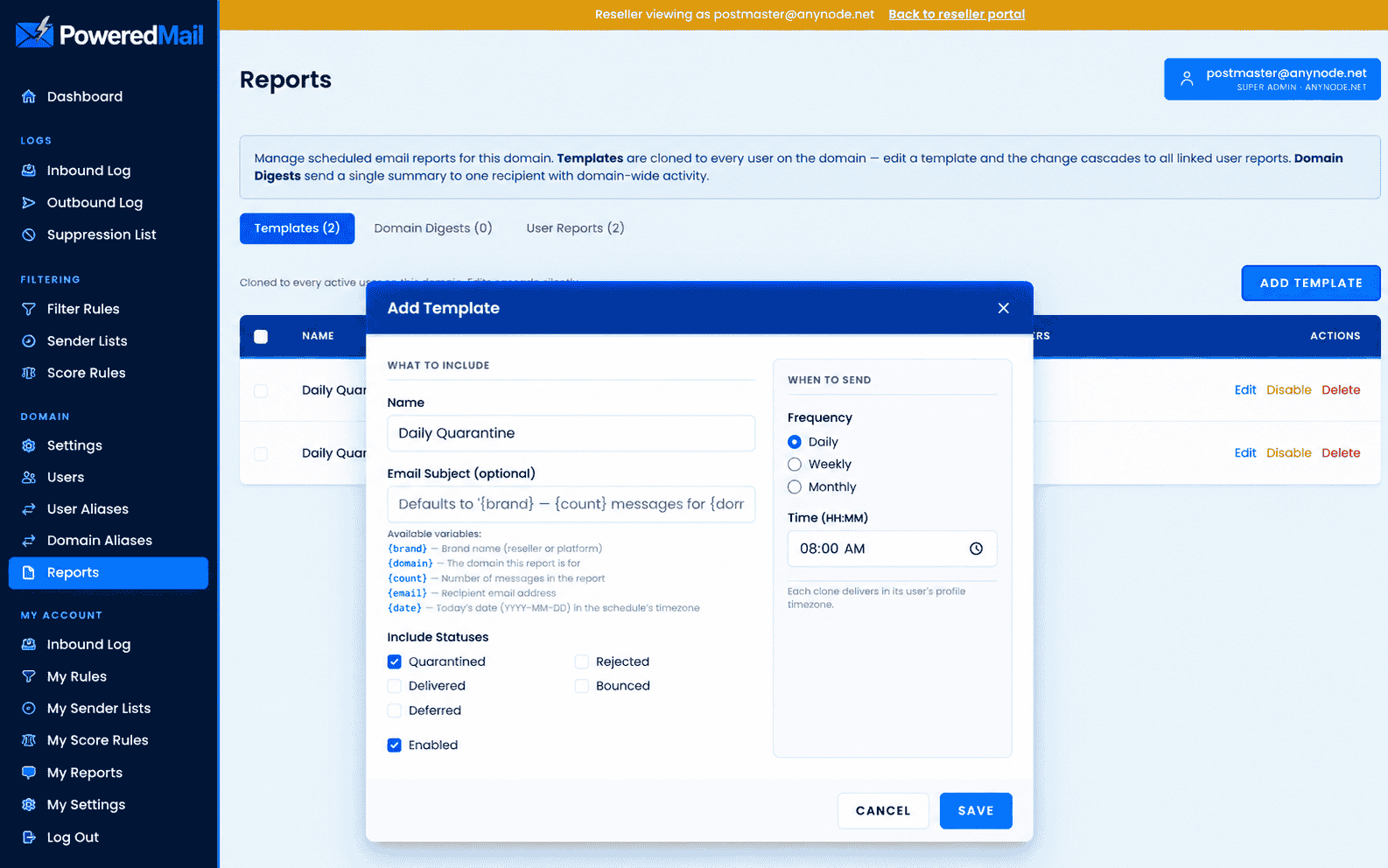Check the Delivered status checkbox
1388x868 pixels.
(395, 686)
